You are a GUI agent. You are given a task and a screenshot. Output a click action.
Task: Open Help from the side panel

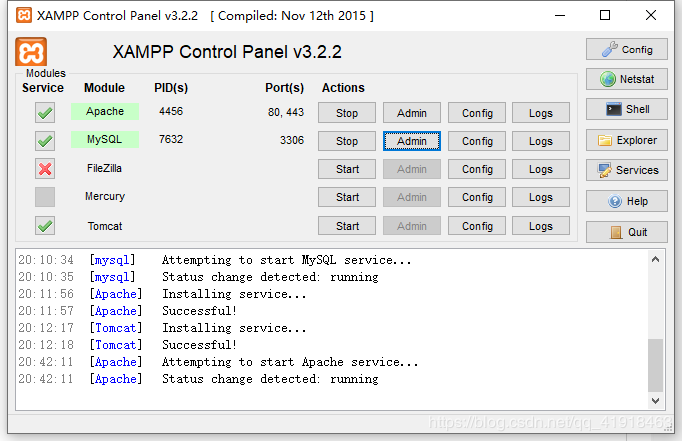click(x=626, y=201)
